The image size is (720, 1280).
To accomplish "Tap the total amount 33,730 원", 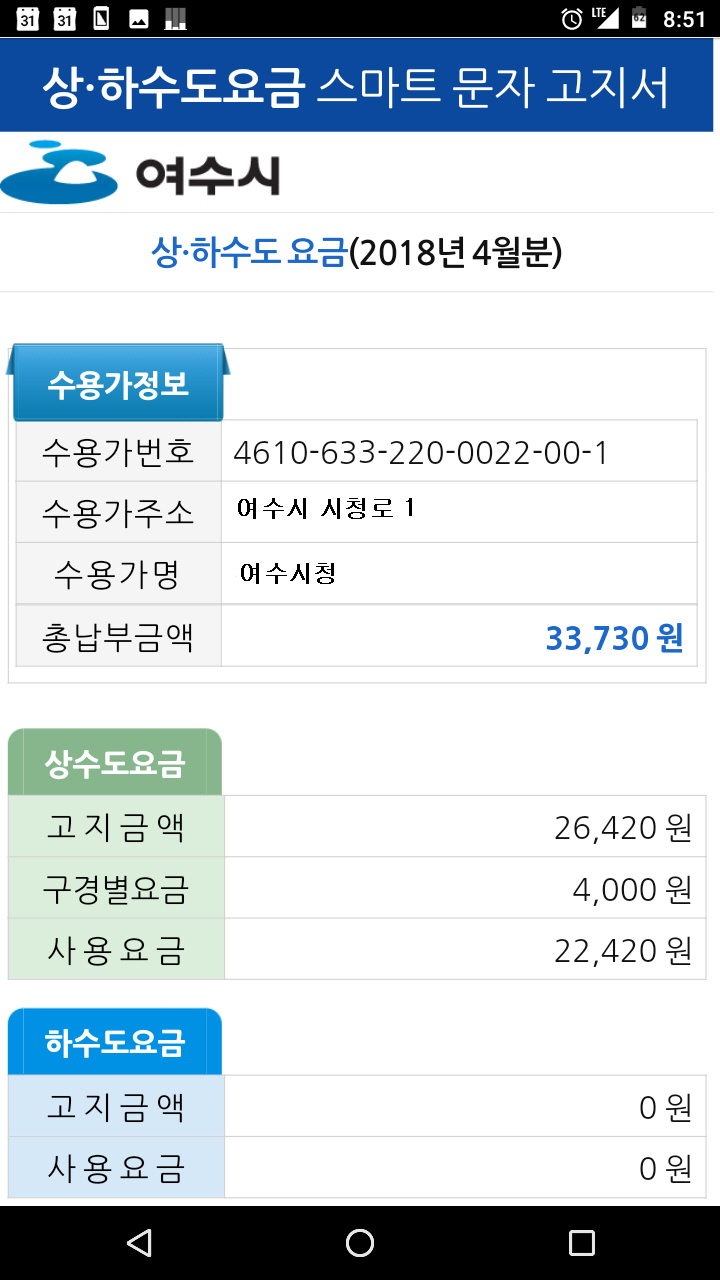I will [614, 637].
